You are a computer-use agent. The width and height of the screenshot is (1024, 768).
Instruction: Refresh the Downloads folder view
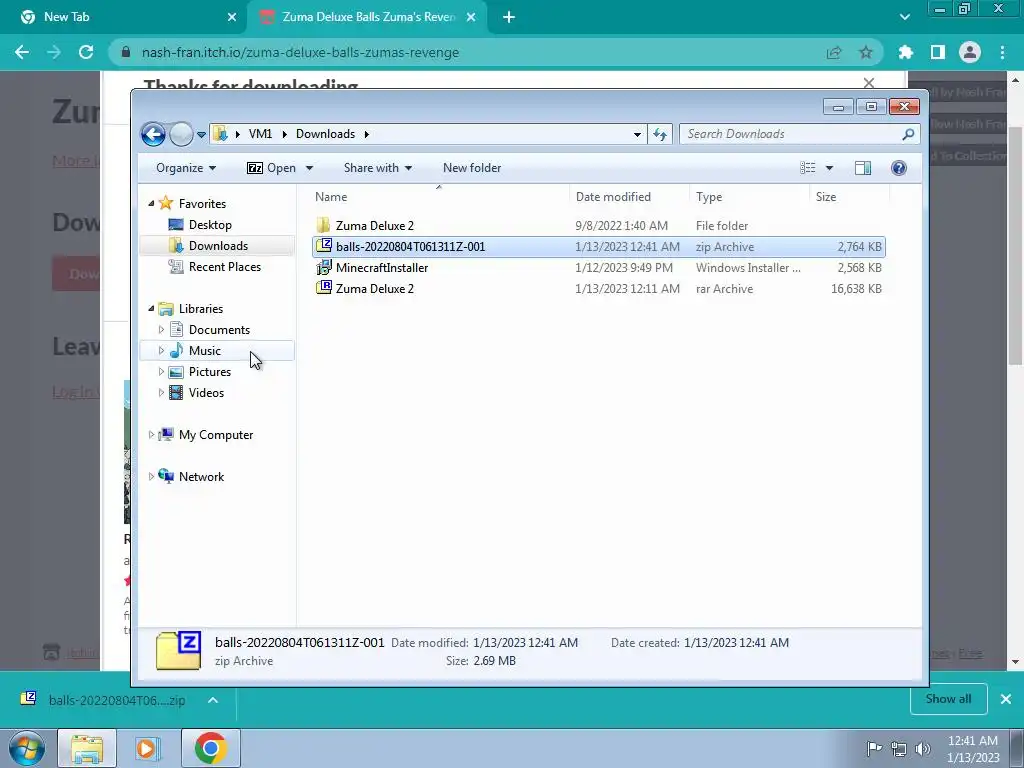click(x=660, y=134)
